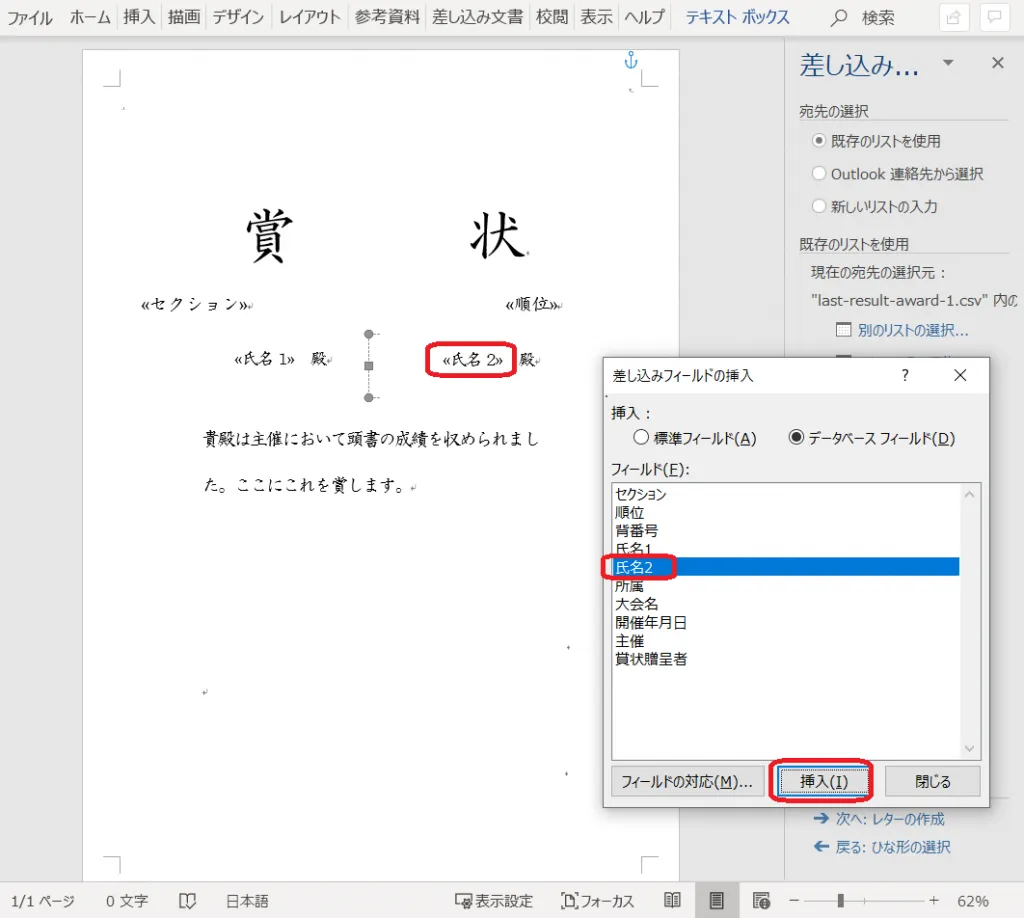
Task: Expand the 差し込み task pane options arrow
Action: pos(948,64)
